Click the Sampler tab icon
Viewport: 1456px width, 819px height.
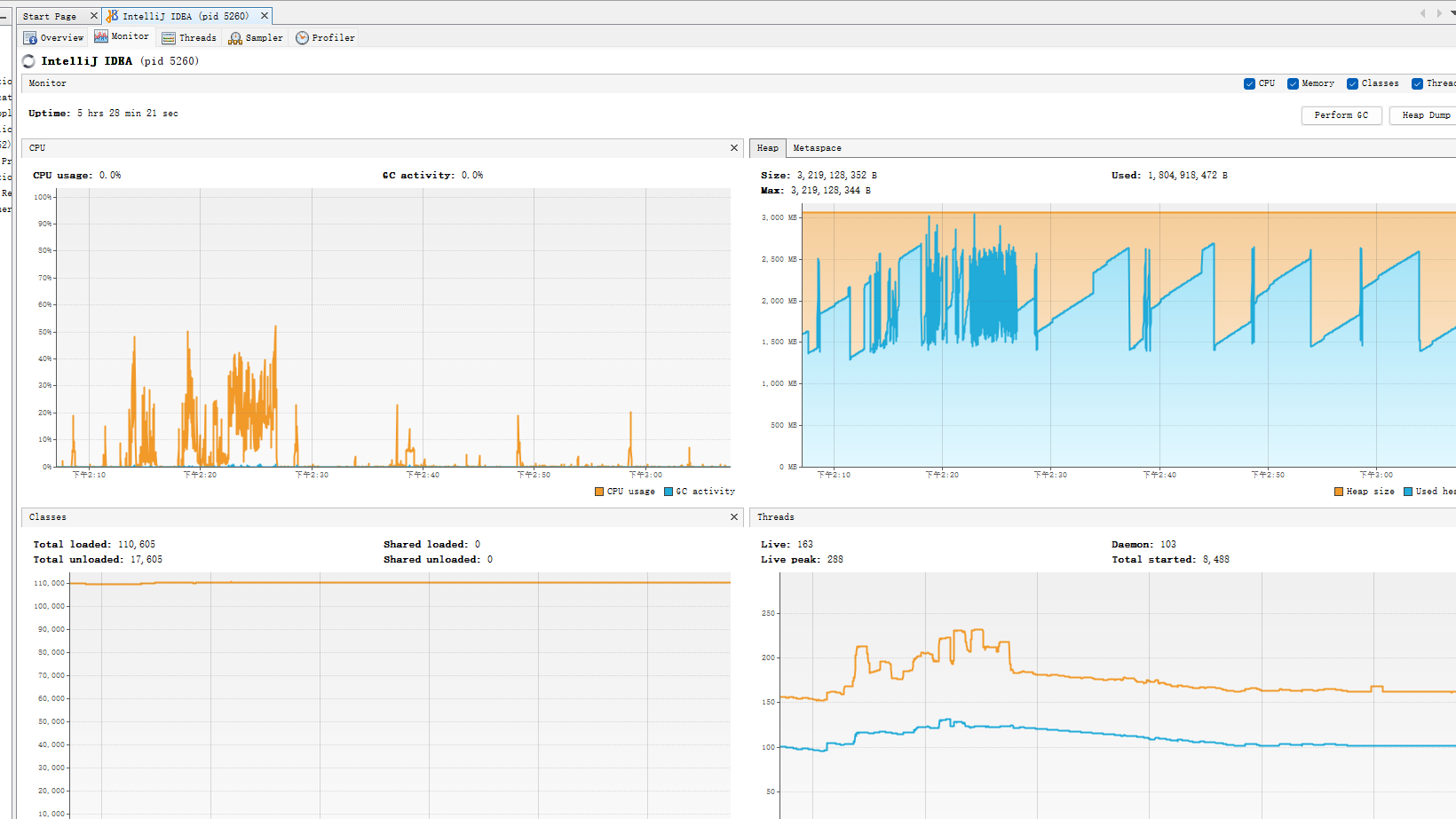(235, 38)
